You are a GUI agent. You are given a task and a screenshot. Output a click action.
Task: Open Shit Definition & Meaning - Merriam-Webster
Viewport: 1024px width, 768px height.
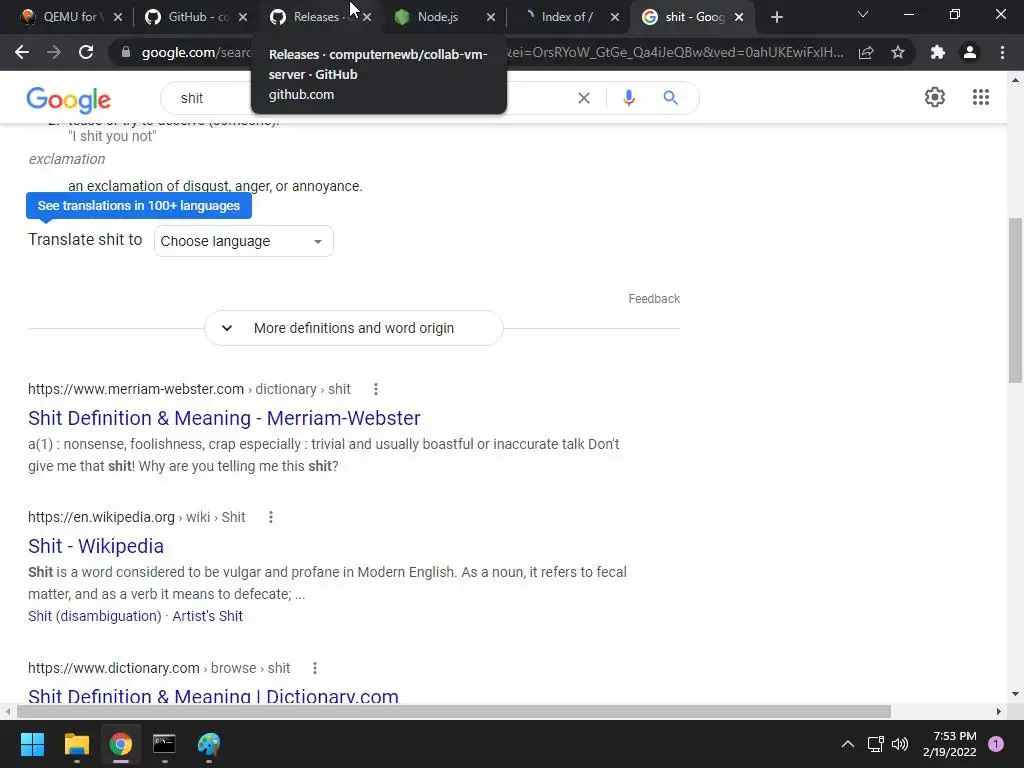click(x=224, y=418)
